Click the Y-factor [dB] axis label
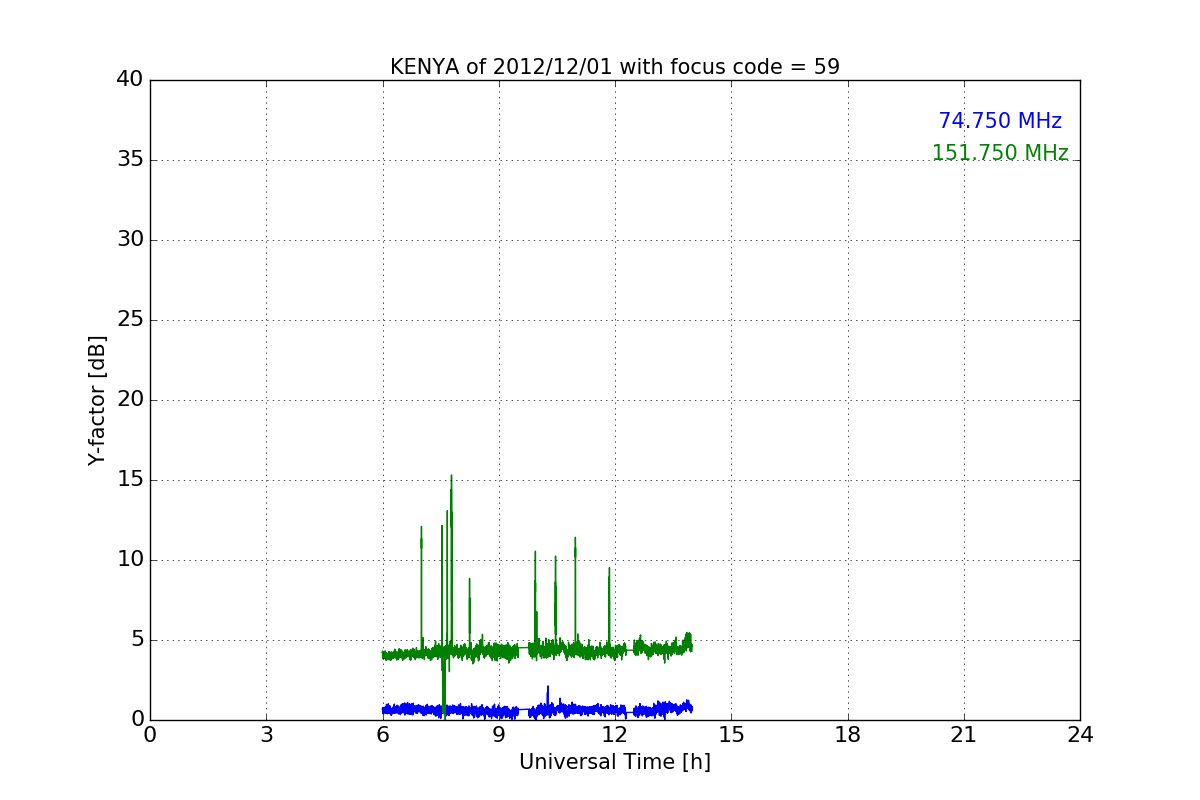This screenshot has height=800, width=1200. click(97, 400)
